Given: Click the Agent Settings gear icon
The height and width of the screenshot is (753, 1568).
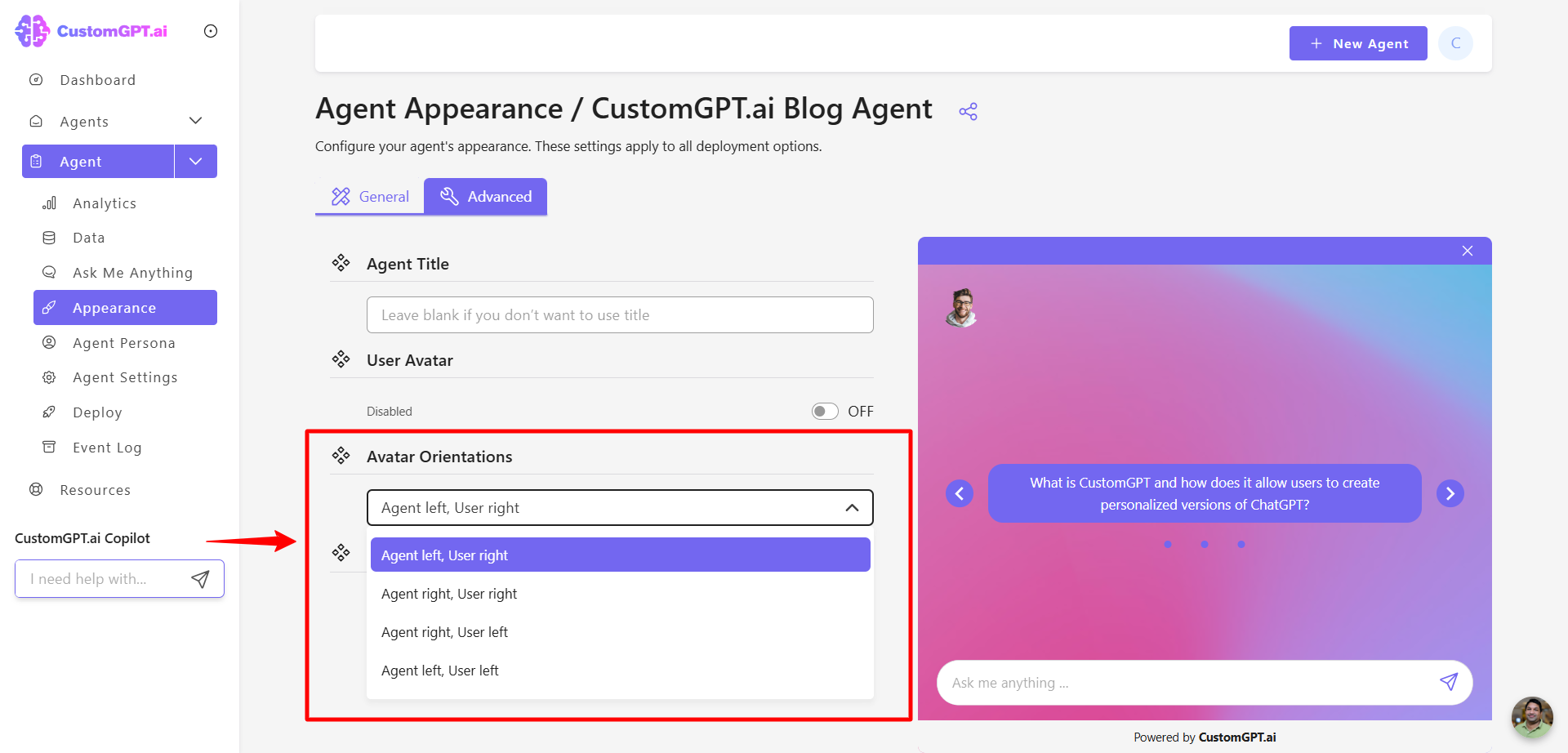Looking at the screenshot, I should (x=49, y=377).
